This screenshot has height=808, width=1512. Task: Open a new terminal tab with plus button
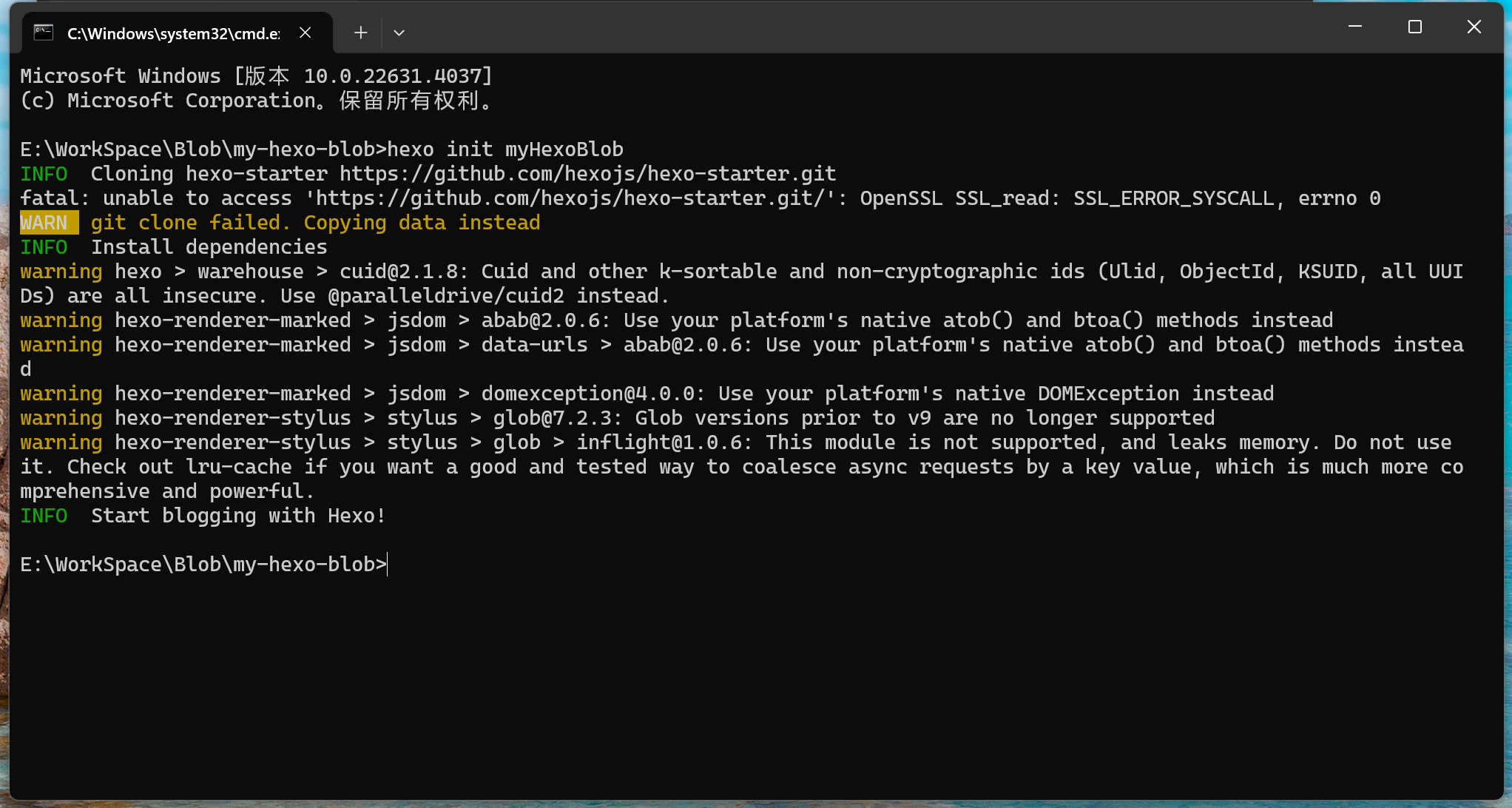[x=360, y=33]
